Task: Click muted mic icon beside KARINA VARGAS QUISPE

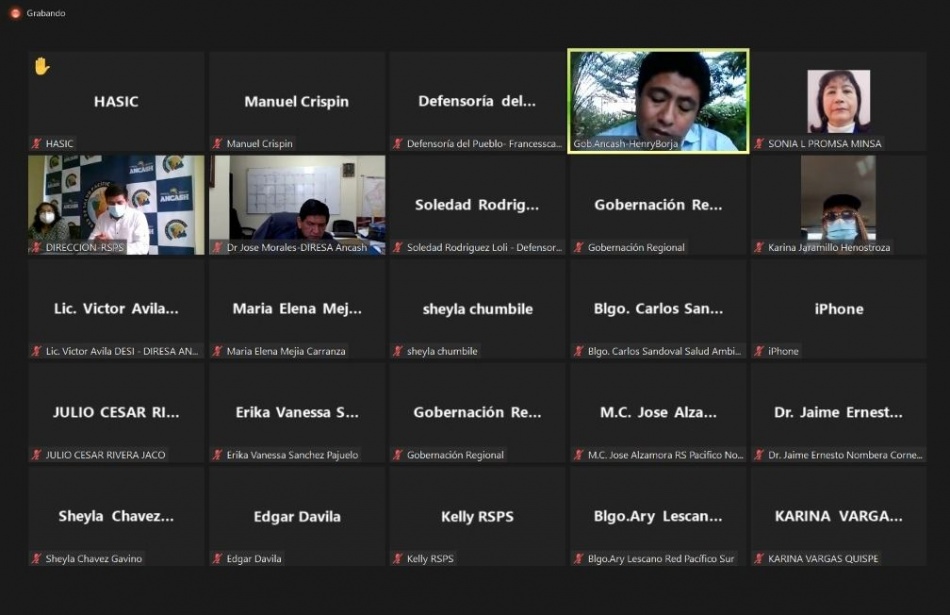Action: click(x=759, y=559)
